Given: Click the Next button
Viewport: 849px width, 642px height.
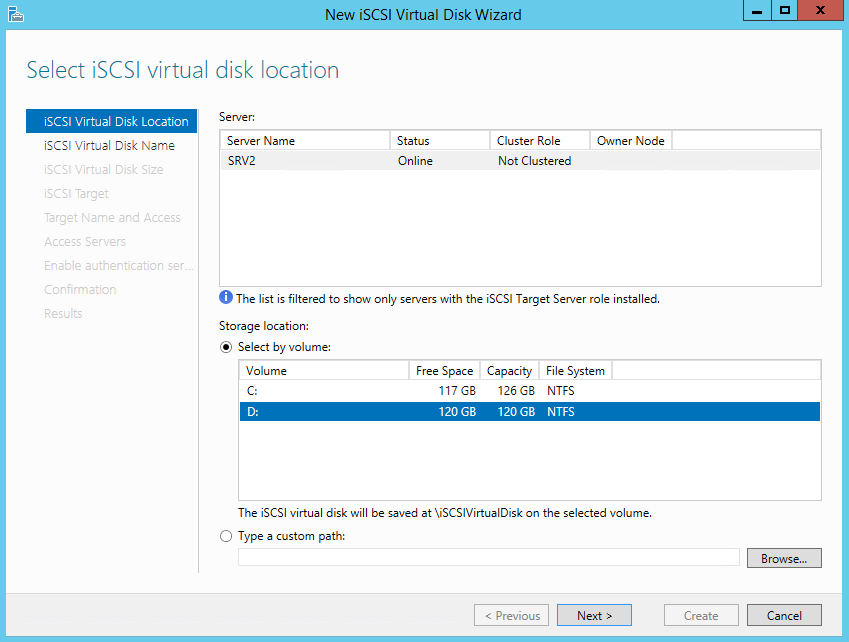Looking at the screenshot, I should [x=594, y=615].
